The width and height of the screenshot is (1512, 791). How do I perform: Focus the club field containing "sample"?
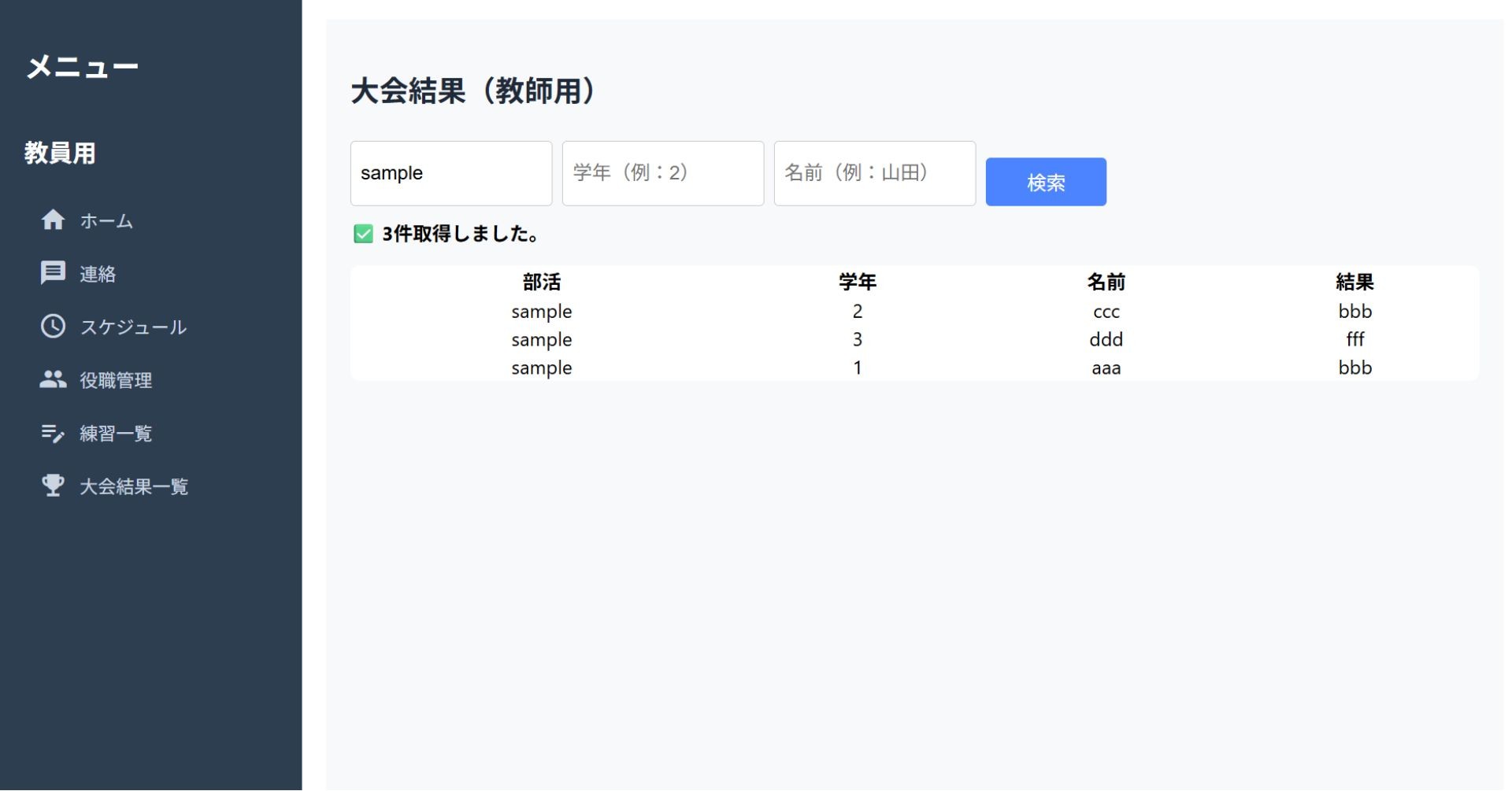tap(450, 173)
